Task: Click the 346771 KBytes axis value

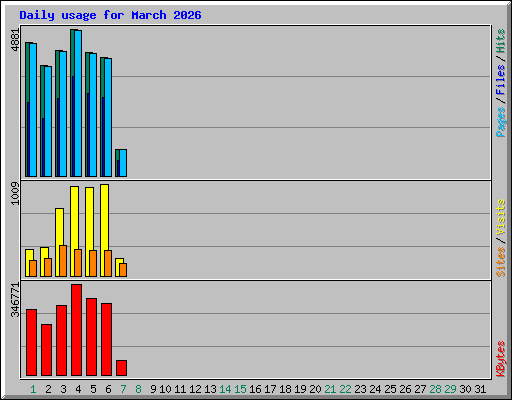Action: [x=15, y=300]
